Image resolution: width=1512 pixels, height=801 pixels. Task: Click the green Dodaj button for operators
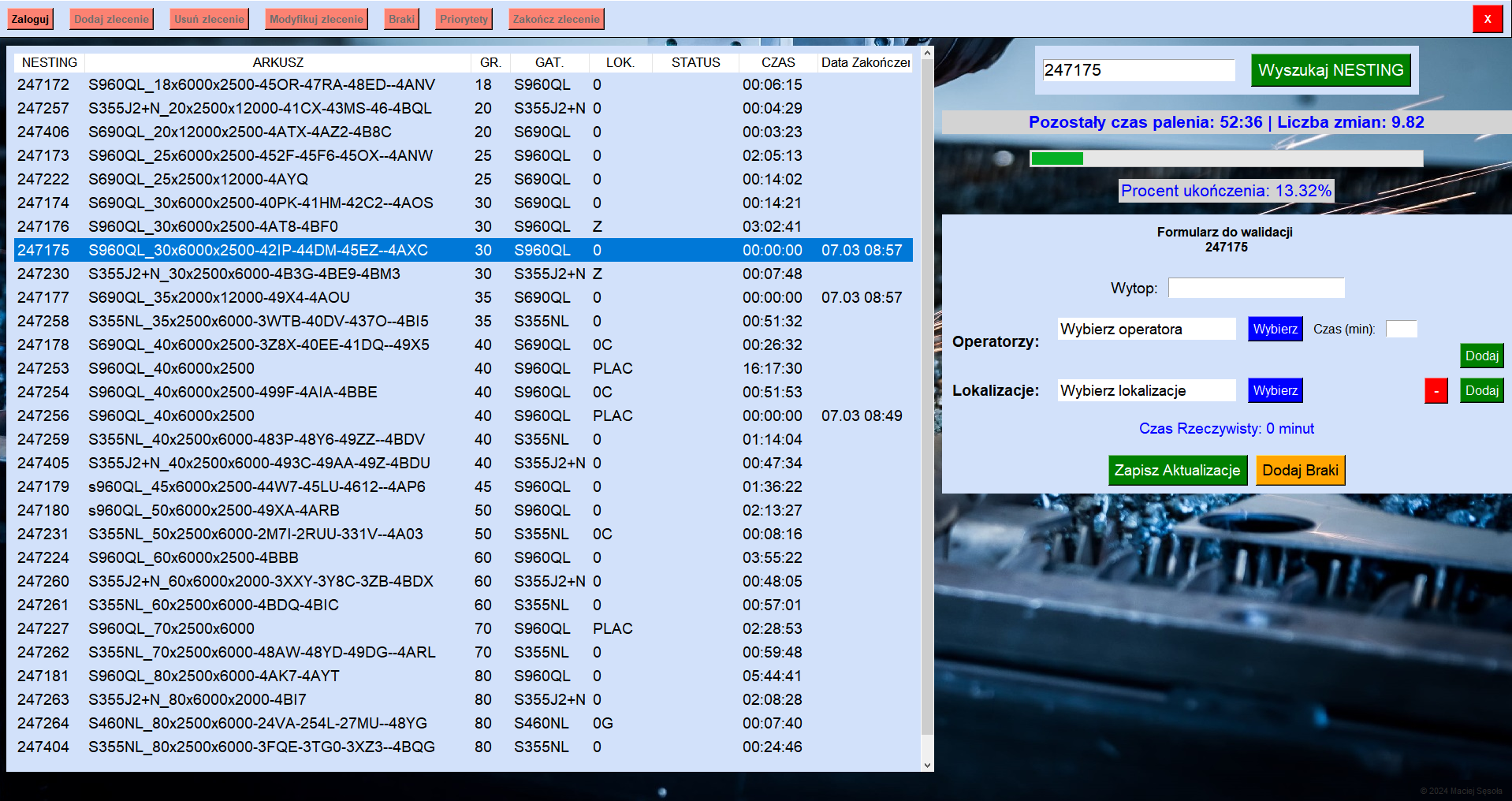pos(1481,356)
